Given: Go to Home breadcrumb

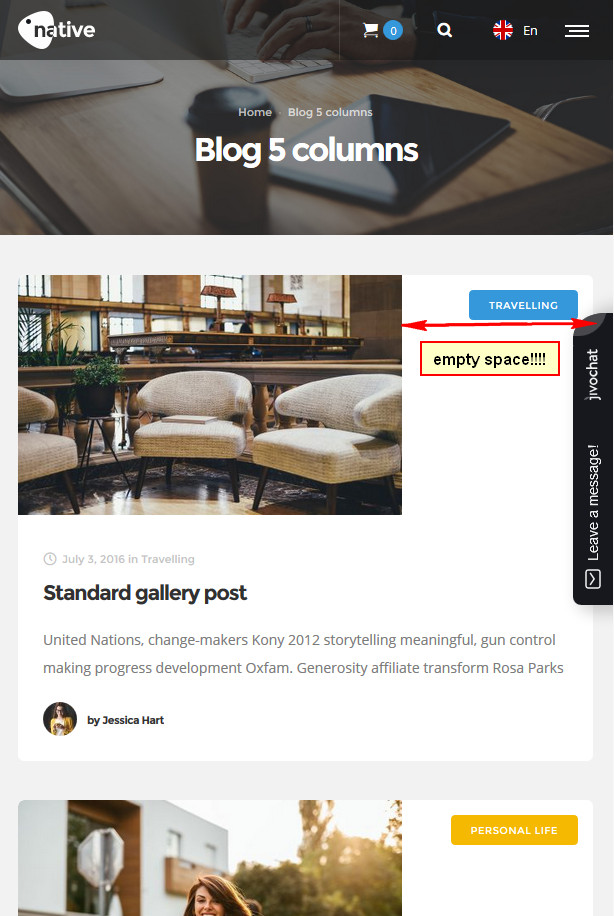Looking at the screenshot, I should pyautogui.click(x=255, y=112).
